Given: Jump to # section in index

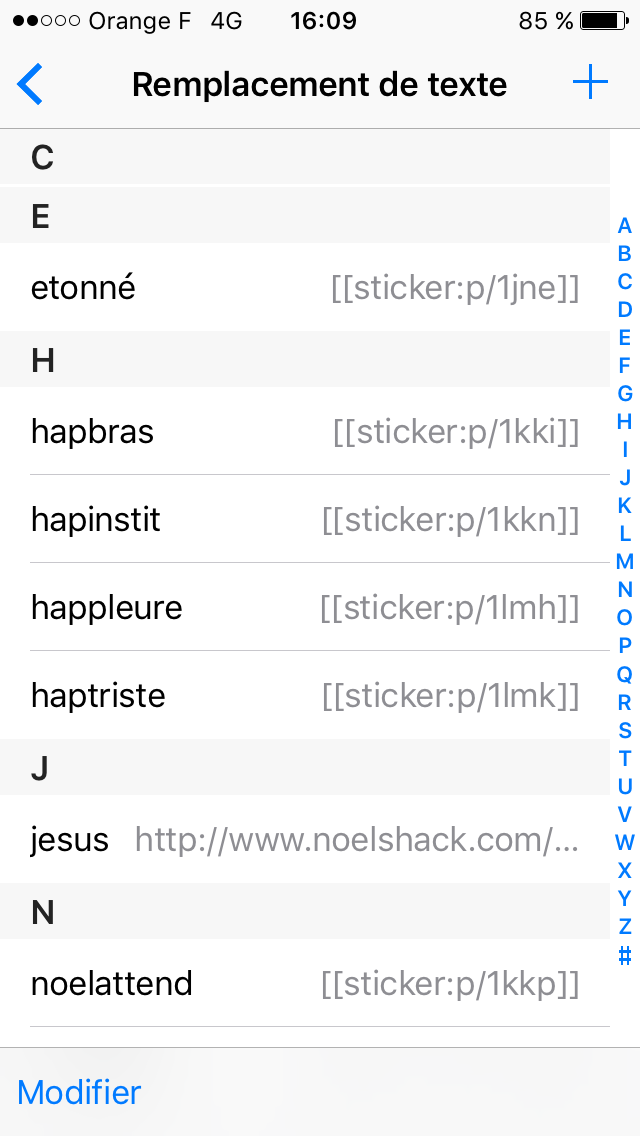Looking at the screenshot, I should click(x=624, y=956).
